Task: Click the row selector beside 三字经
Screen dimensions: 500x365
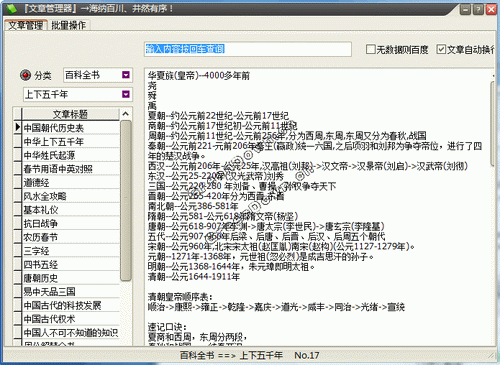Action: pos(18,251)
